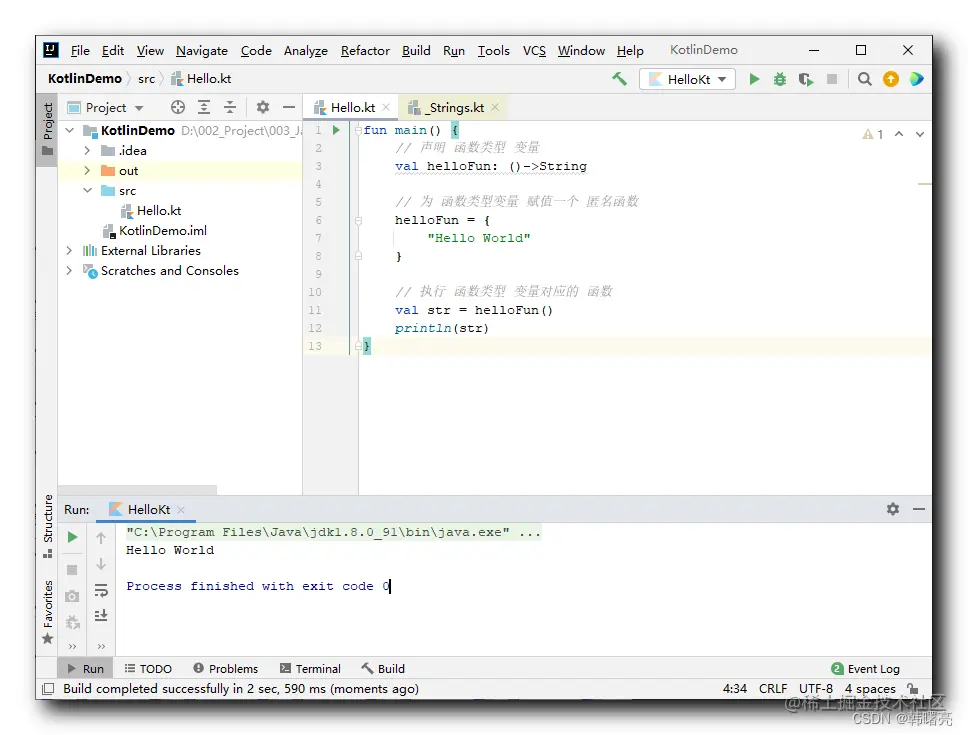Close the HelloKt run tab
The image size is (968, 735).
pyautogui.click(x=181, y=510)
